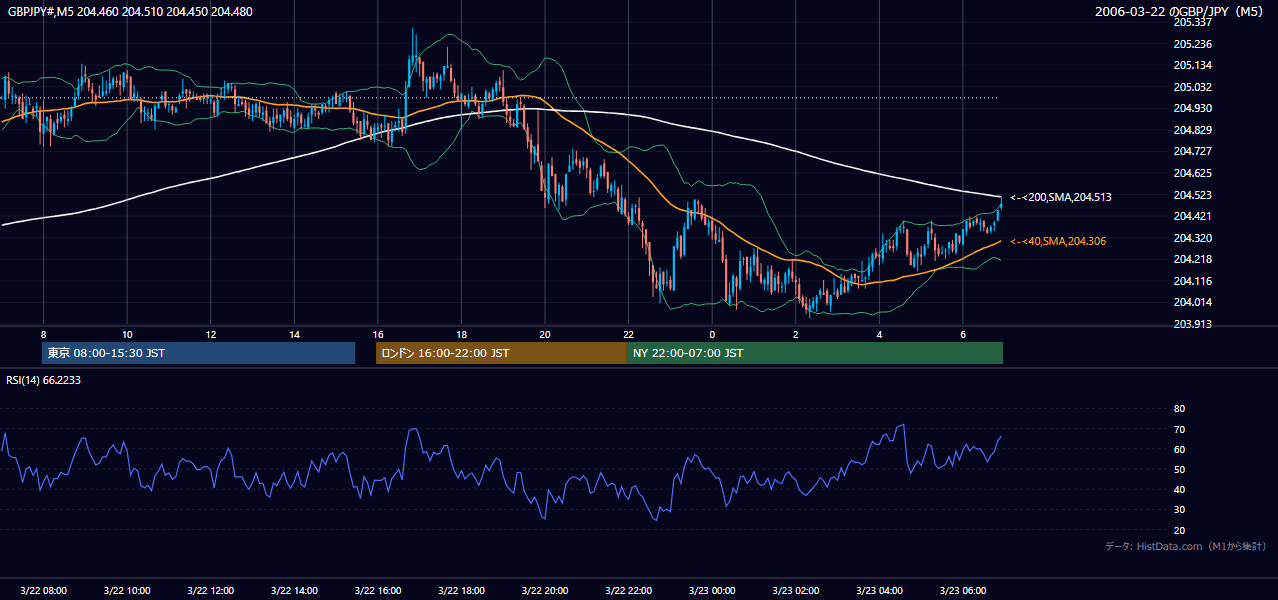The image size is (1278, 600).
Task: Click price axis value 205.337
Action: (1192, 22)
